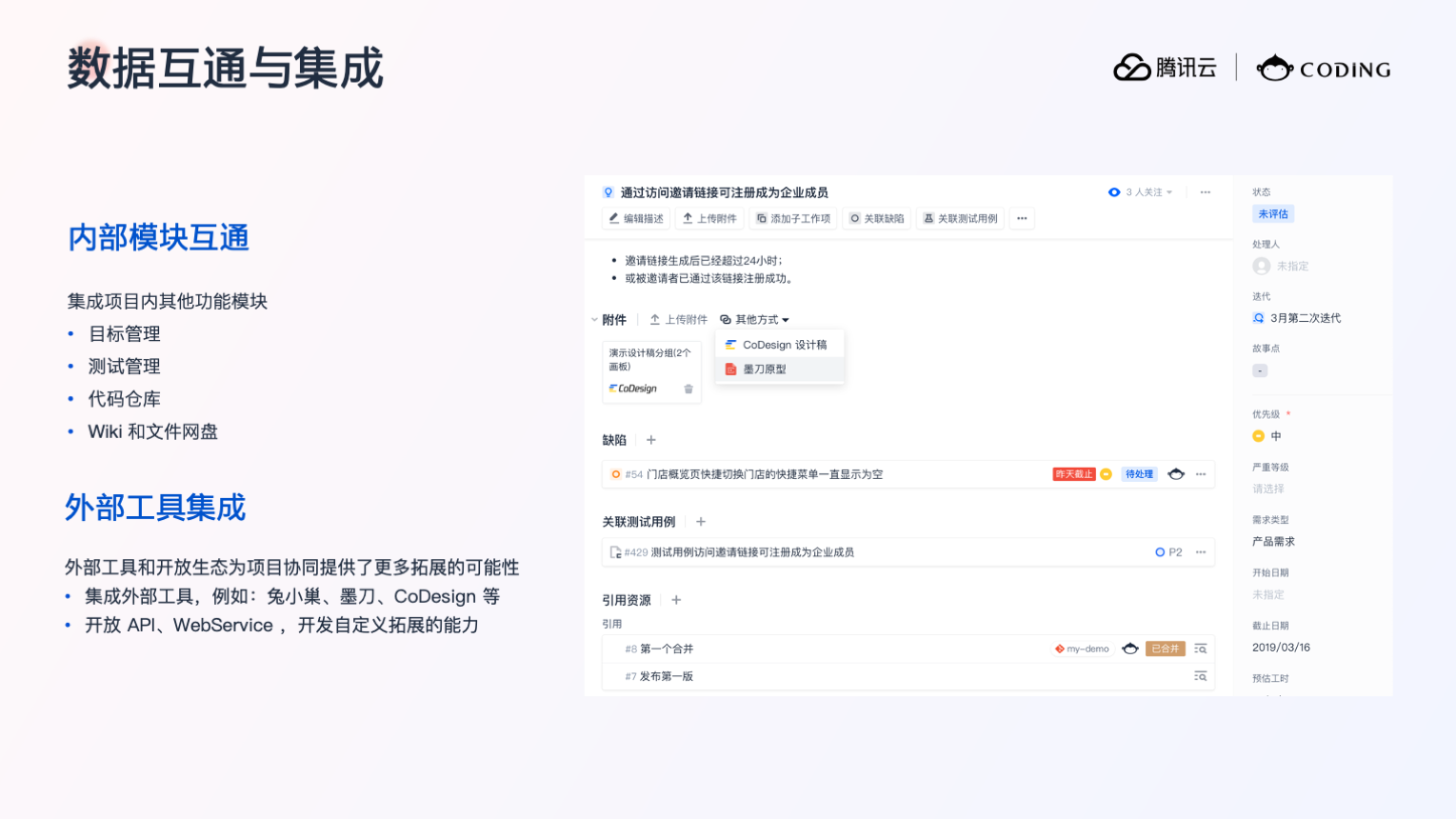Click the assignee avatar on defect #54
Screen dimensions: 1456x819
click(x=1176, y=474)
